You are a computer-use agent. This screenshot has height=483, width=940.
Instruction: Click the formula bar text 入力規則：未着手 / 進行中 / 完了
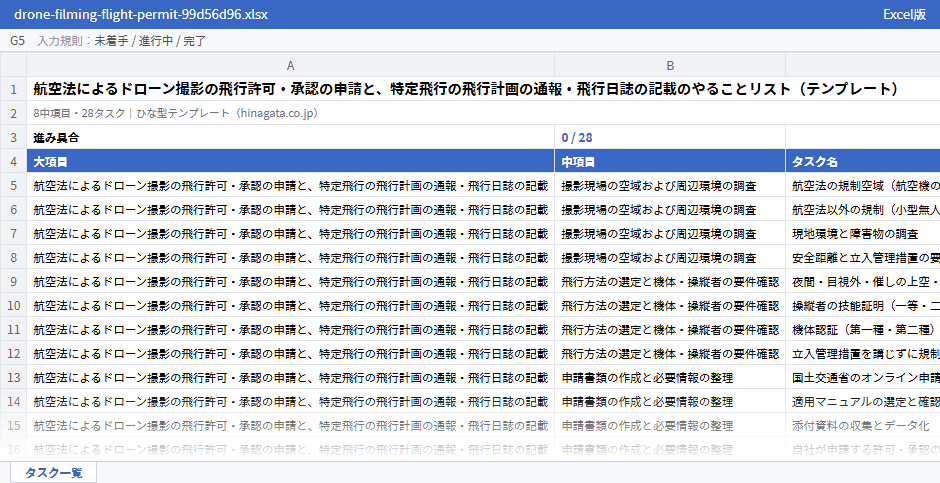click(x=122, y=41)
